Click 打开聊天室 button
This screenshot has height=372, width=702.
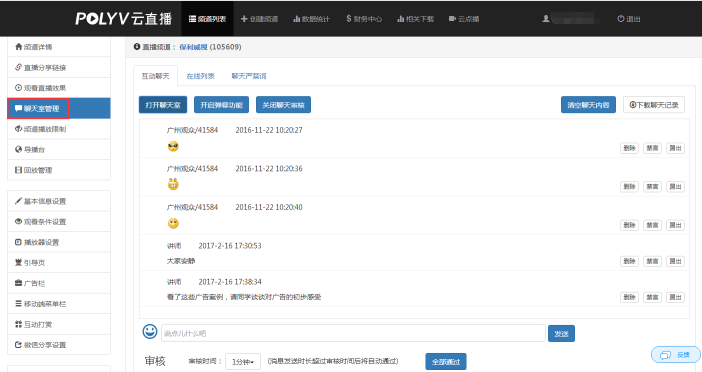[163, 105]
